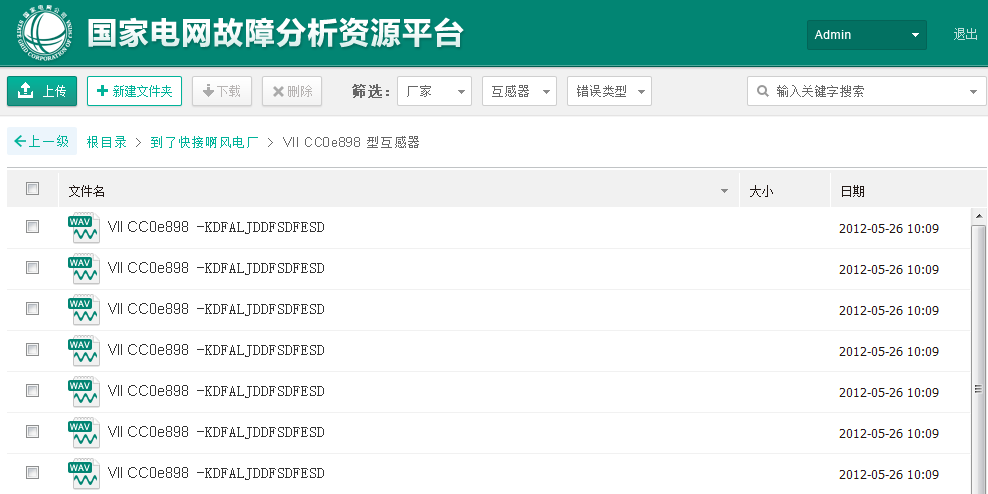Image resolution: width=988 pixels, height=494 pixels.
Task: Go back using 上一级 arrow button
Action: pos(42,142)
